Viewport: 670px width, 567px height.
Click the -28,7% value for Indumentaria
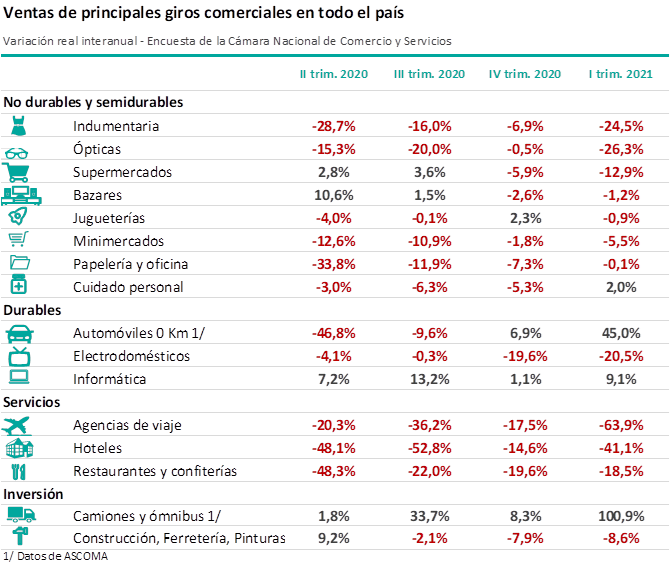pos(334,126)
